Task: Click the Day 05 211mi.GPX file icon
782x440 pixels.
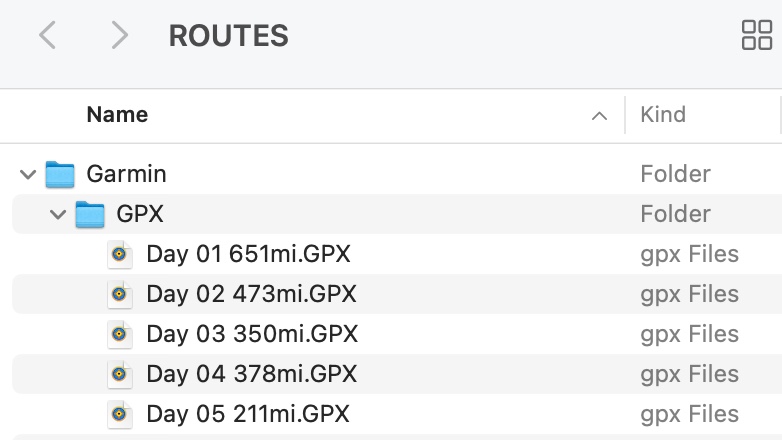Action: coord(120,414)
